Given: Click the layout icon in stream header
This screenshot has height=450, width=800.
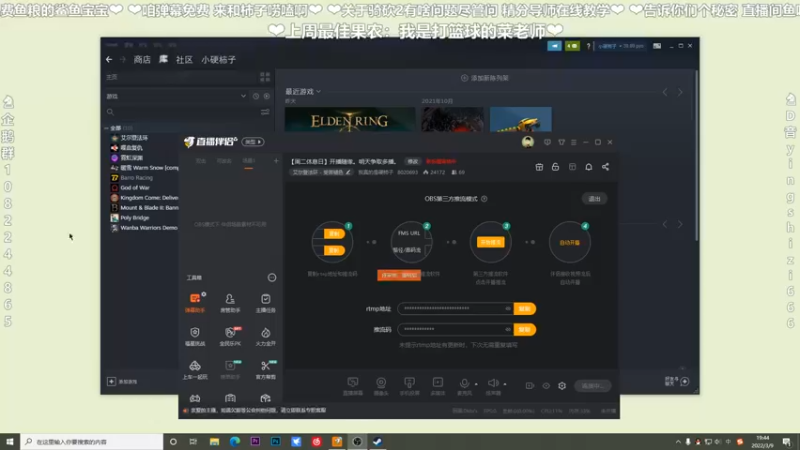Looking at the screenshot, I should click(x=572, y=167).
